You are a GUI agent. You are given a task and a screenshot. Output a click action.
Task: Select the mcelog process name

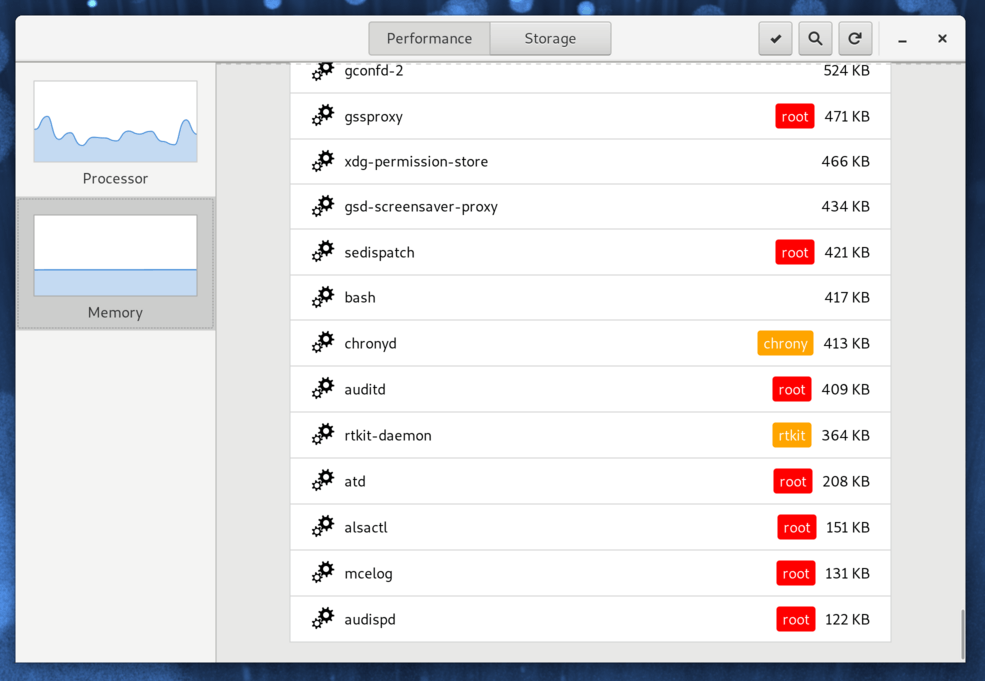(369, 574)
